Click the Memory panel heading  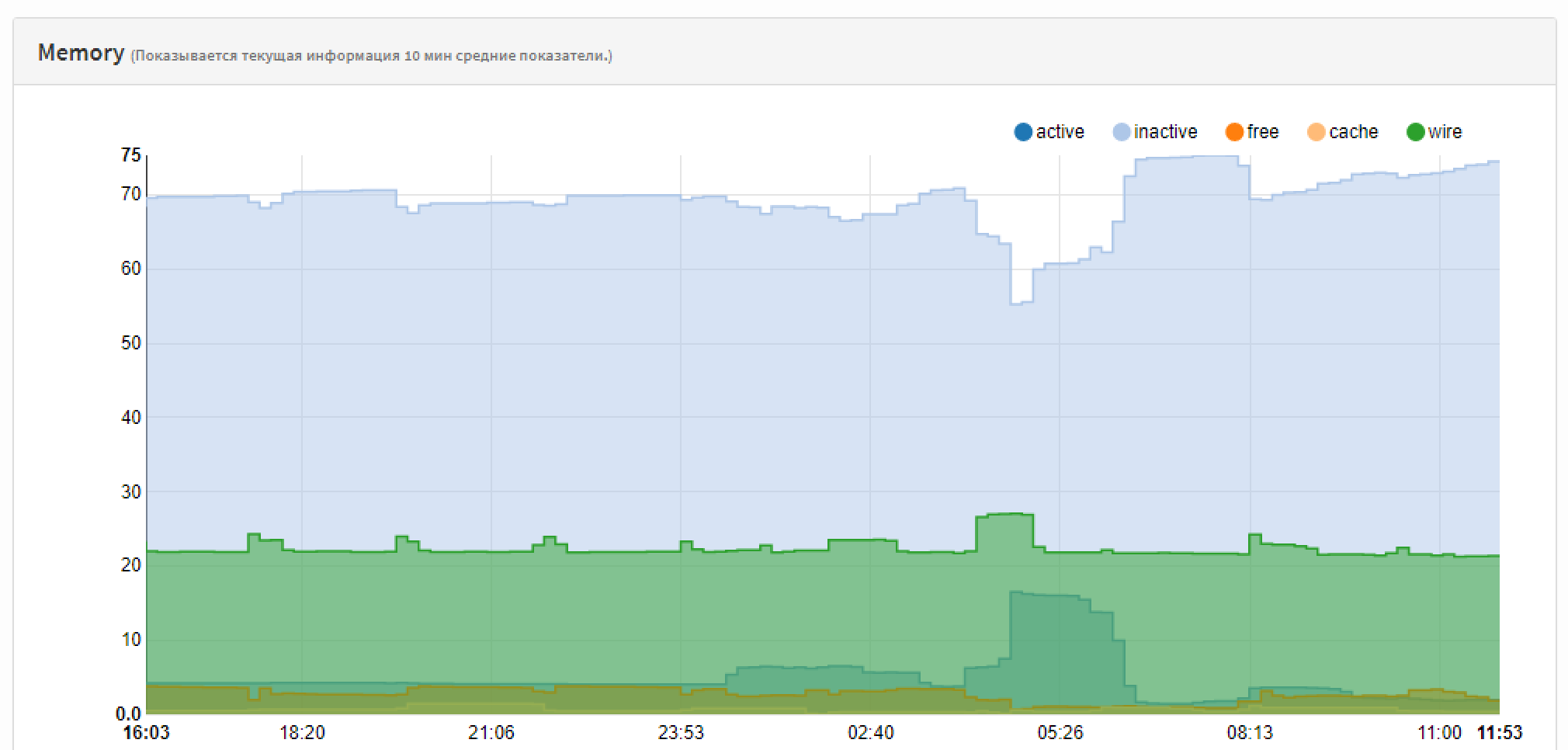click(81, 53)
